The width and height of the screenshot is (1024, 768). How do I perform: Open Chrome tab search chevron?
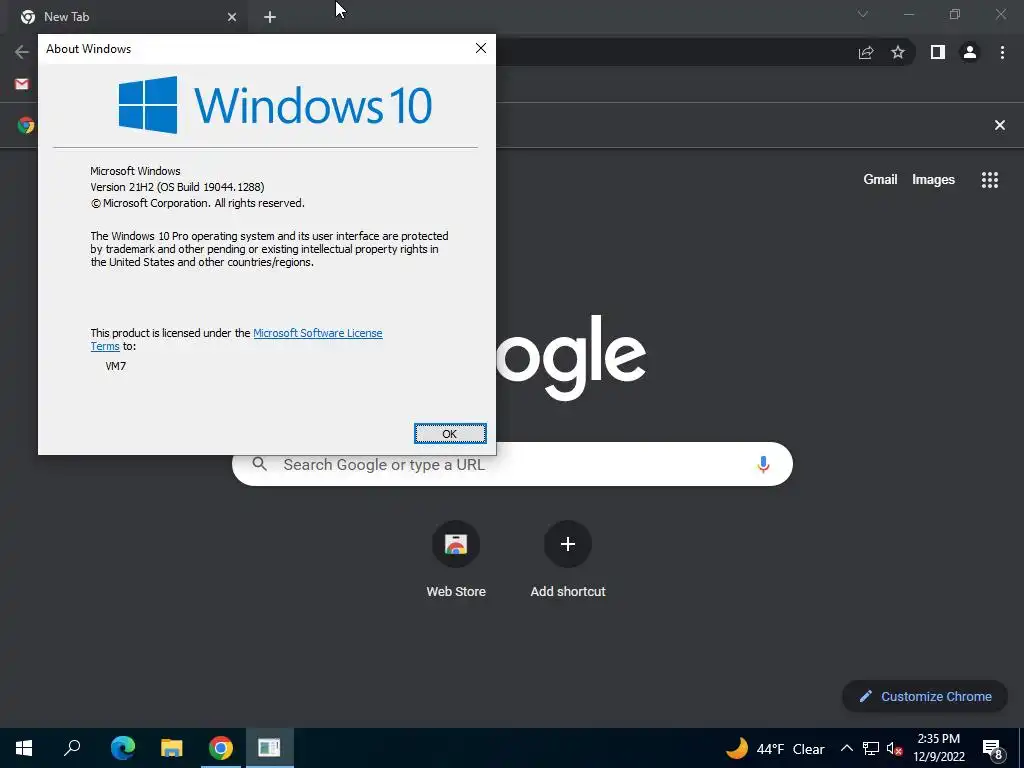click(863, 14)
